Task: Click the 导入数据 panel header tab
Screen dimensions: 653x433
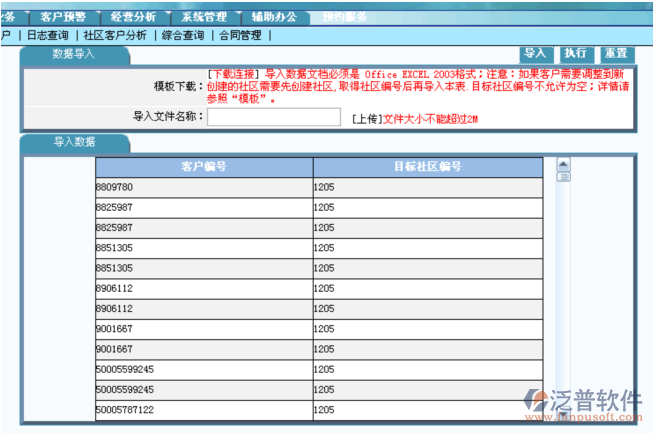Action: 74,142
